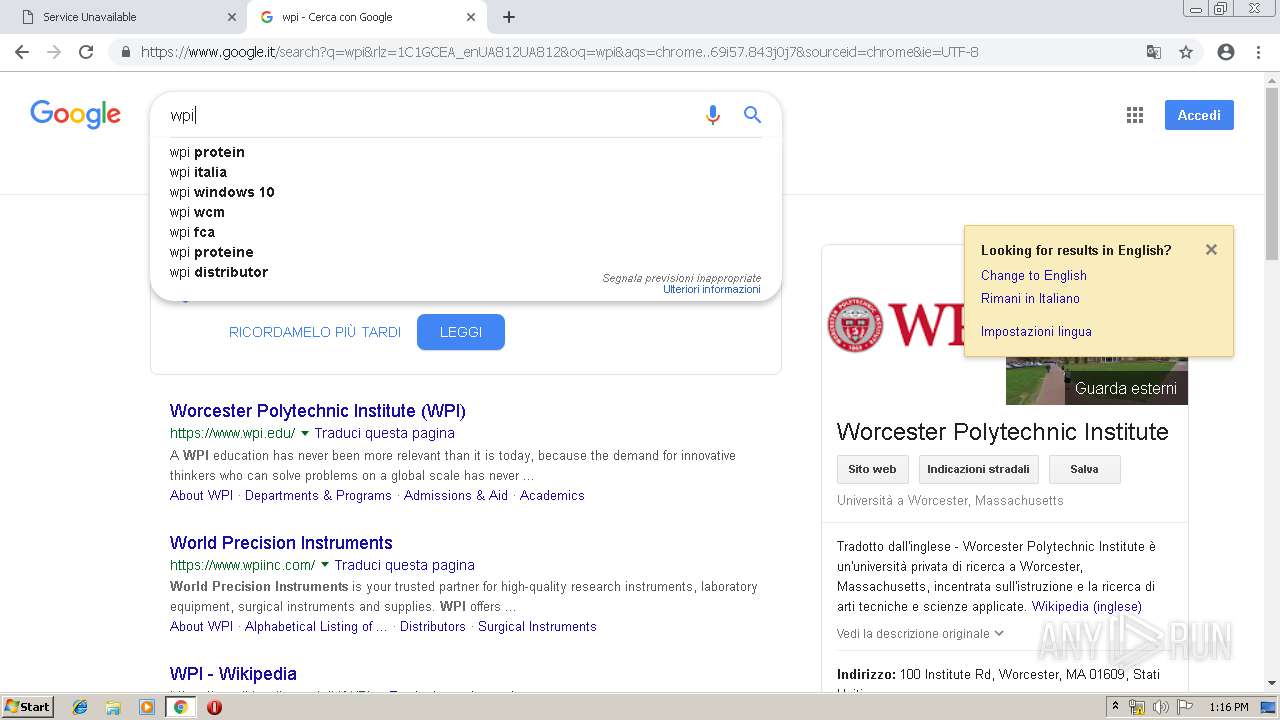Open Internet Explorer from taskbar

click(80, 707)
